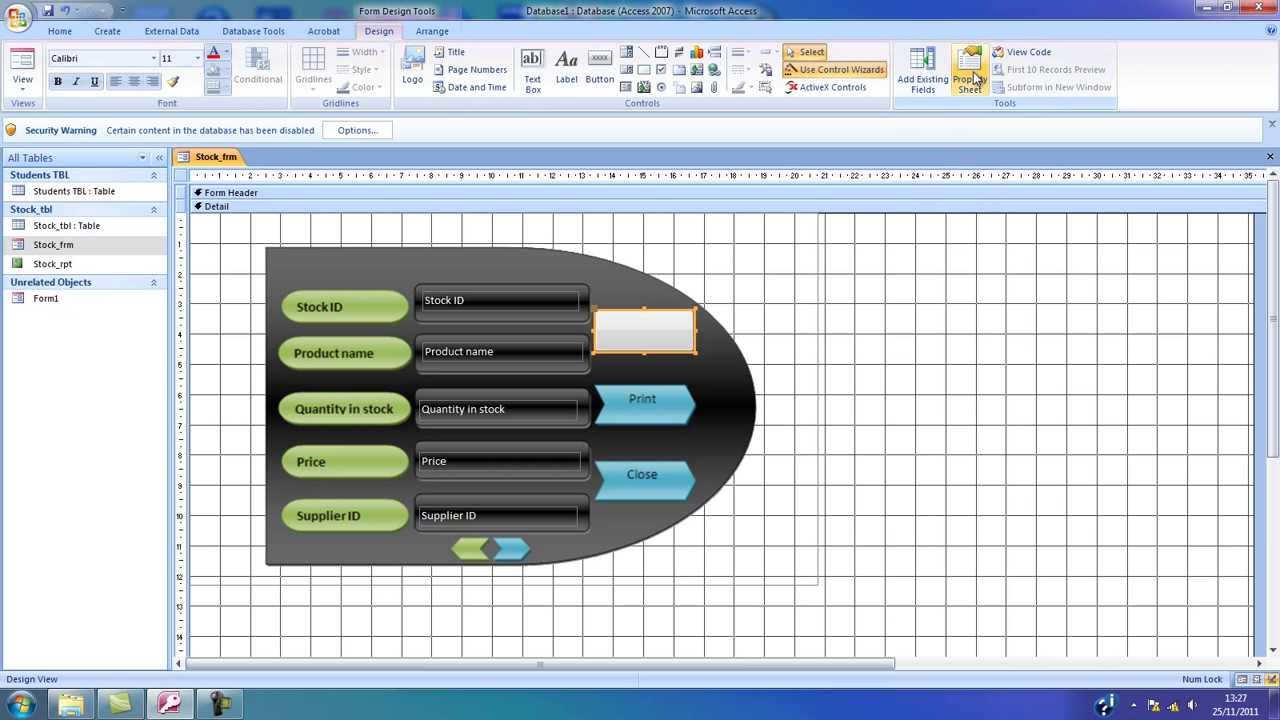Click the font color A swatch
The image size is (1280, 720).
(213, 54)
